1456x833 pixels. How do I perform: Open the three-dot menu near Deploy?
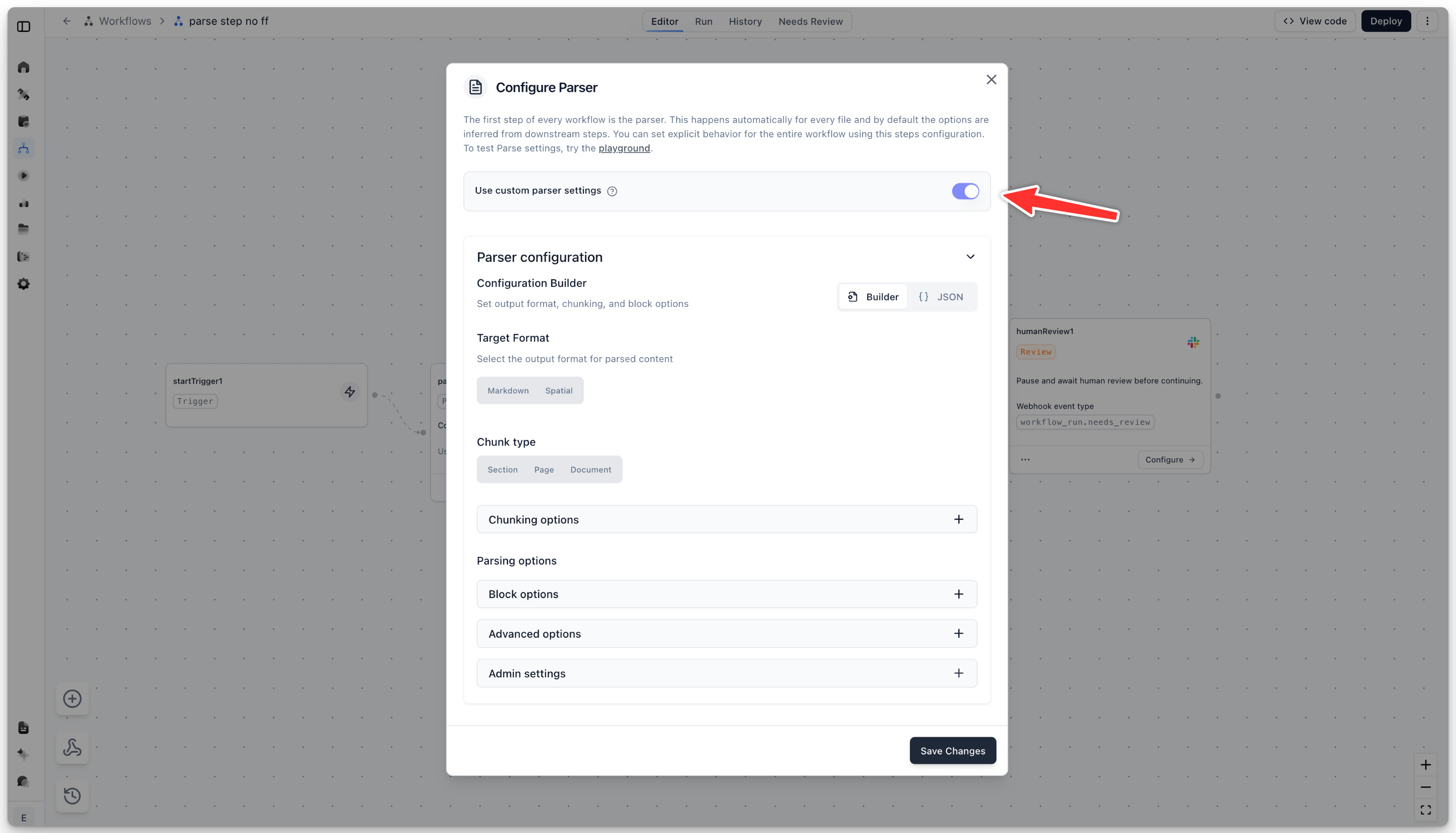tap(1428, 21)
